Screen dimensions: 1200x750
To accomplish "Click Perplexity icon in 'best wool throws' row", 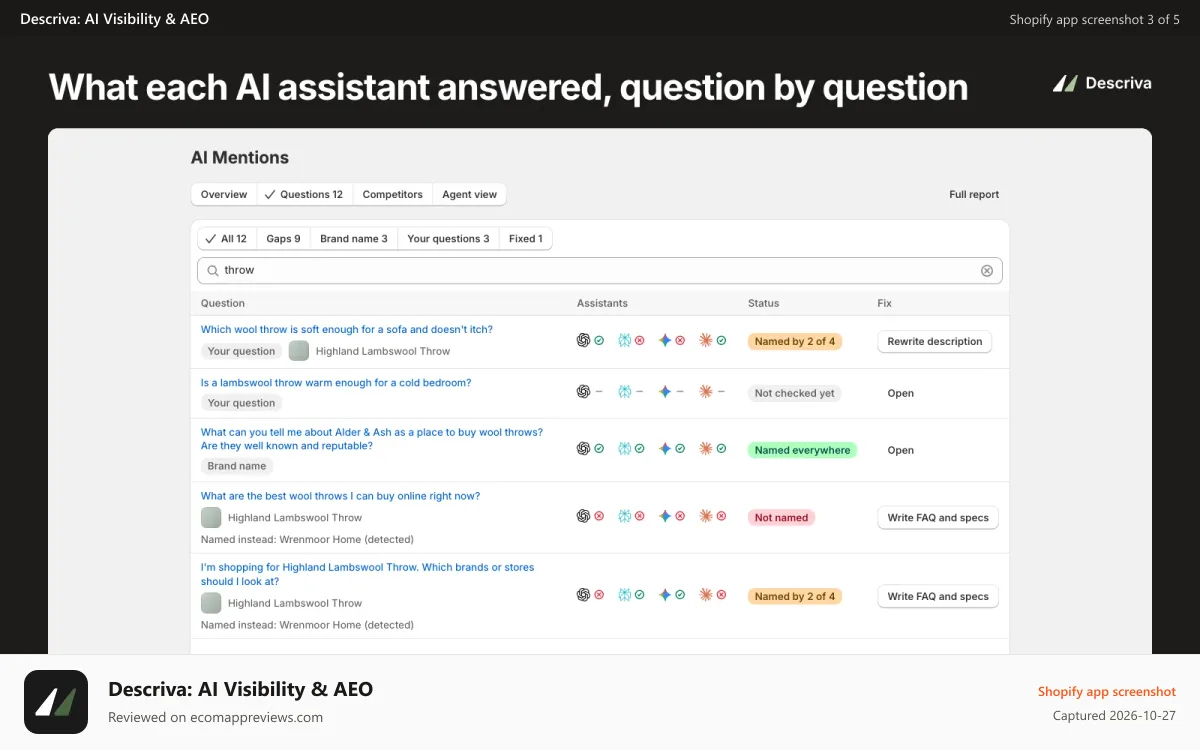I will (624, 516).
